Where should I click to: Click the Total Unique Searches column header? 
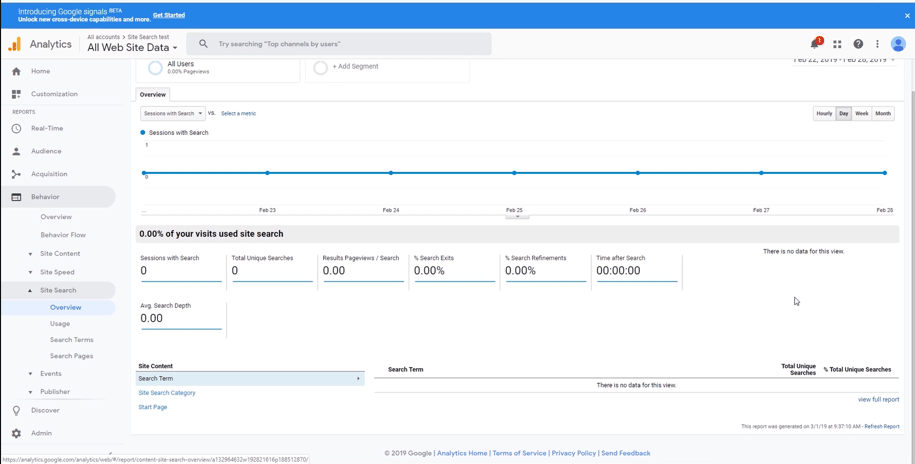(x=798, y=369)
